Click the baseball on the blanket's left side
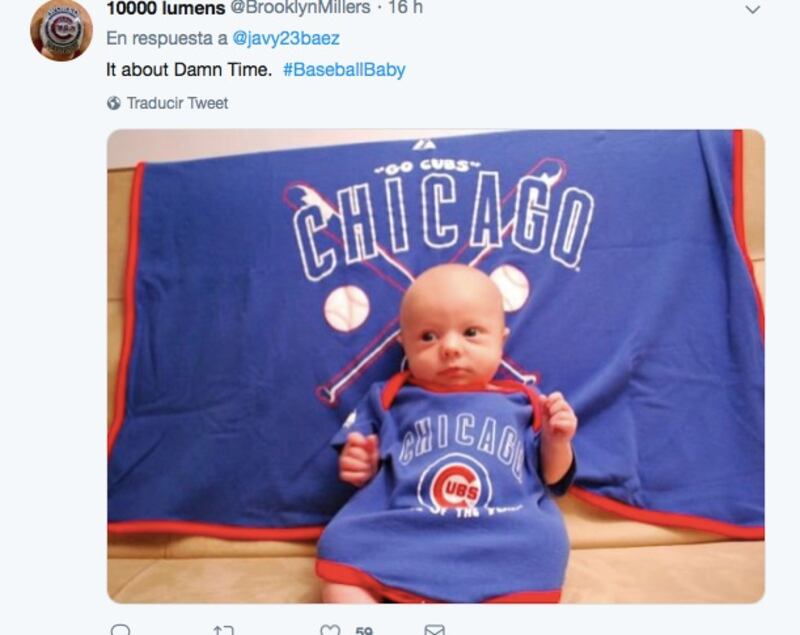 tap(346, 307)
